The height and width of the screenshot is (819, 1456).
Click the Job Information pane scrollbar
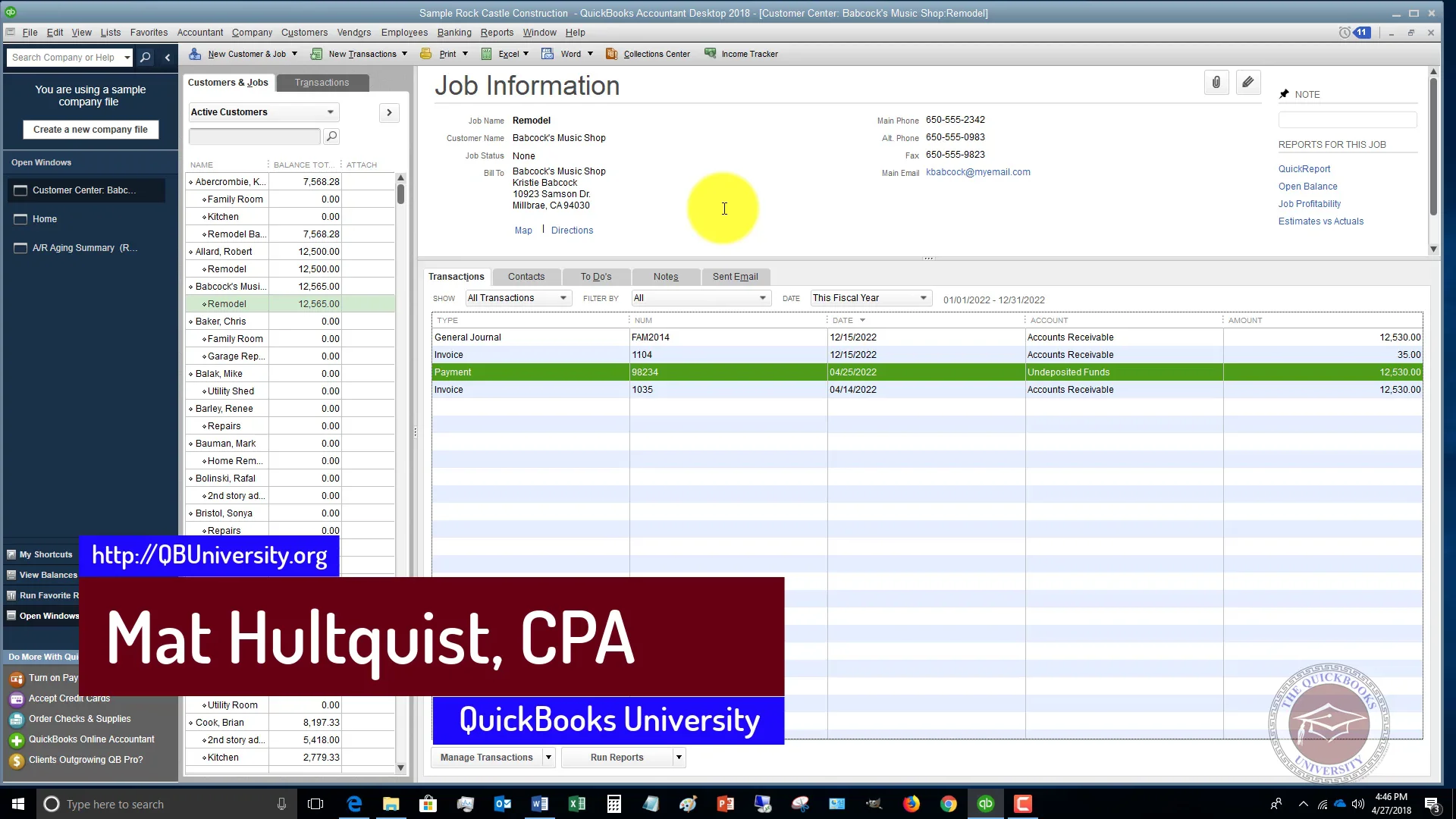pos(1433,161)
